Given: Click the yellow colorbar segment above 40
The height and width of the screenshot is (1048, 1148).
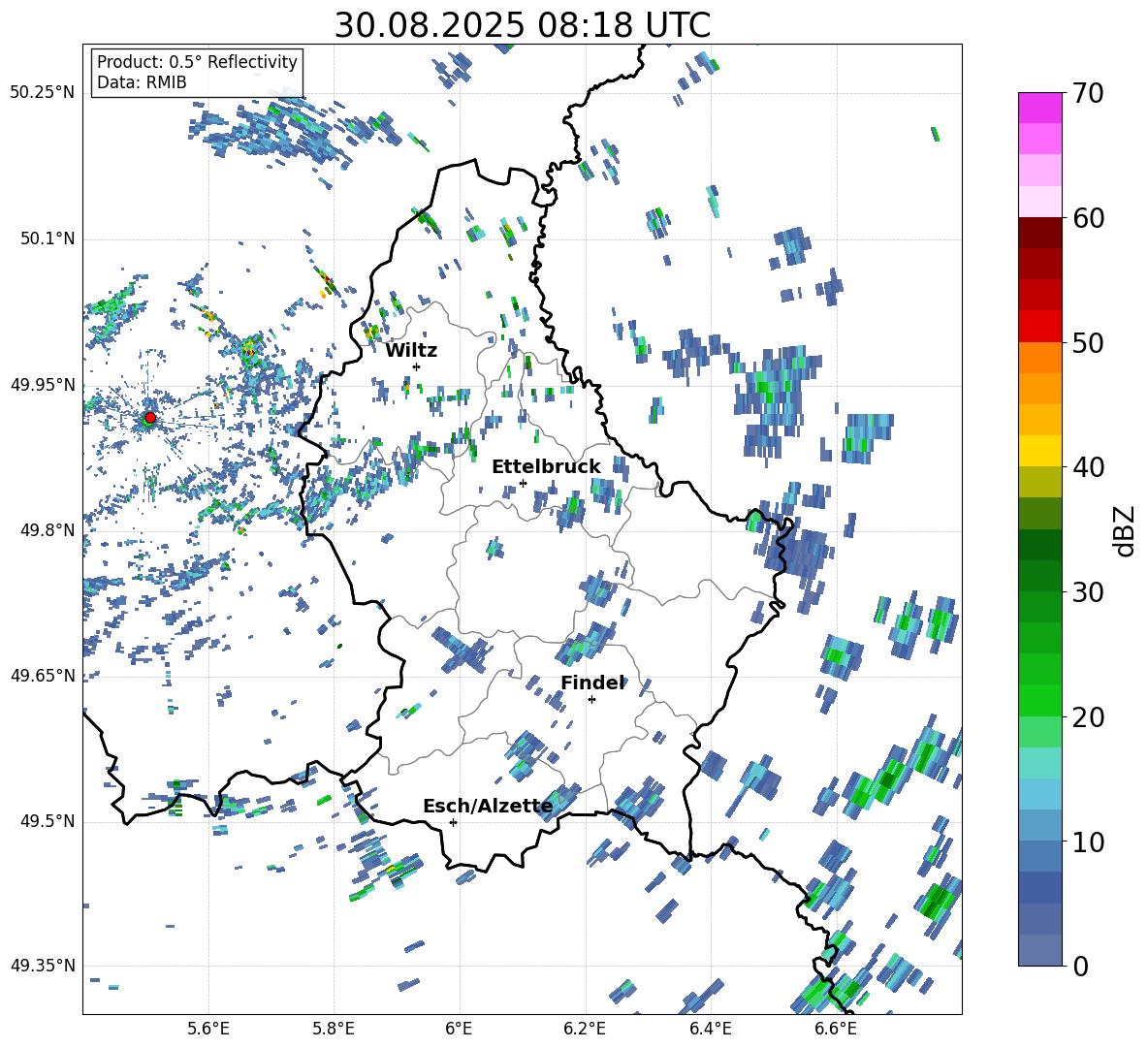Looking at the screenshot, I should click(x=1039, y=451).
